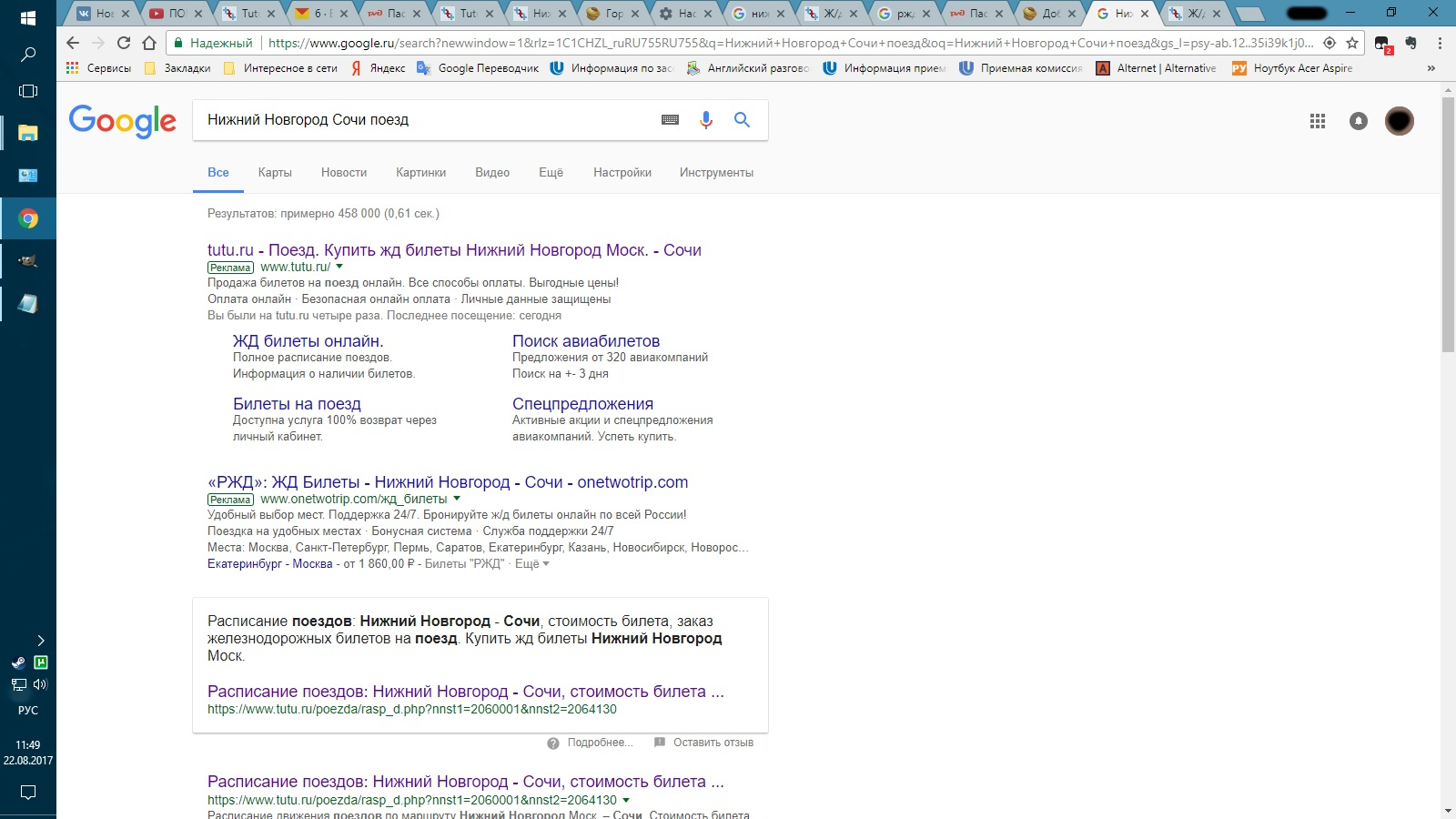This screenshot has height=819, width=1456.
Task: Open the Action Center notifications
Action: 28,793
